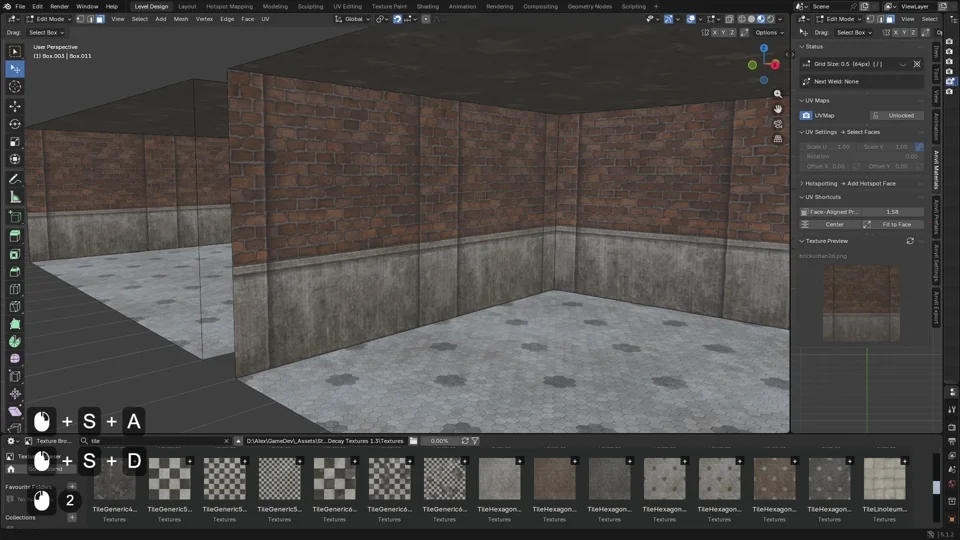Click the face-aligned value field showing 1.58

[893, 212]
